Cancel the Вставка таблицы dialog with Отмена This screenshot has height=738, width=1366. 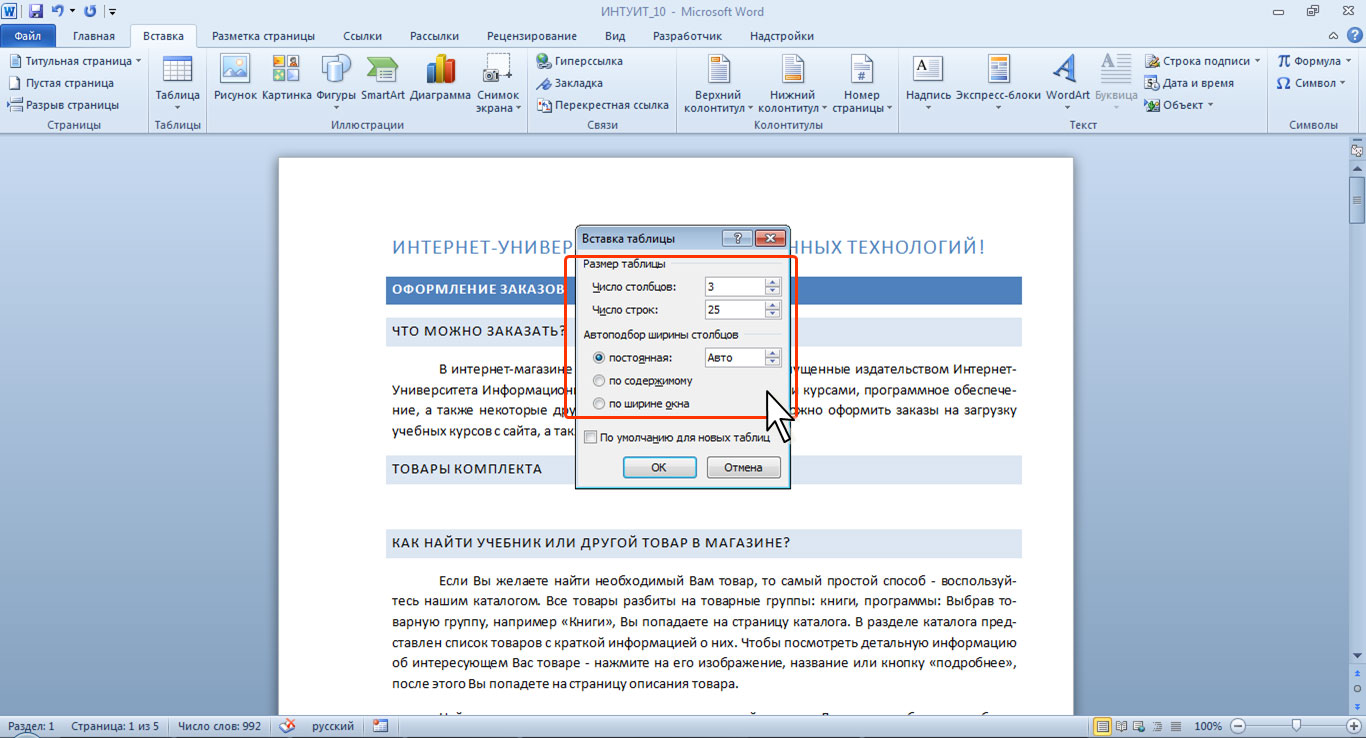click(743, 467)
